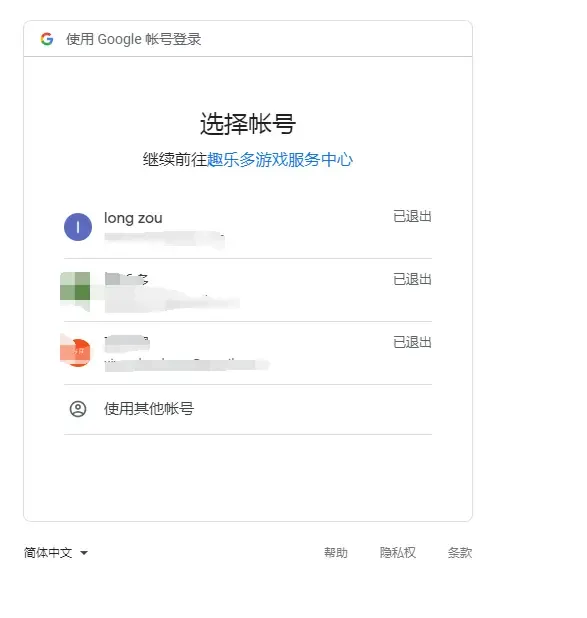587x618 pixels.
Task: Choose the green pixelated account avatar
Action: pos(75,291)
